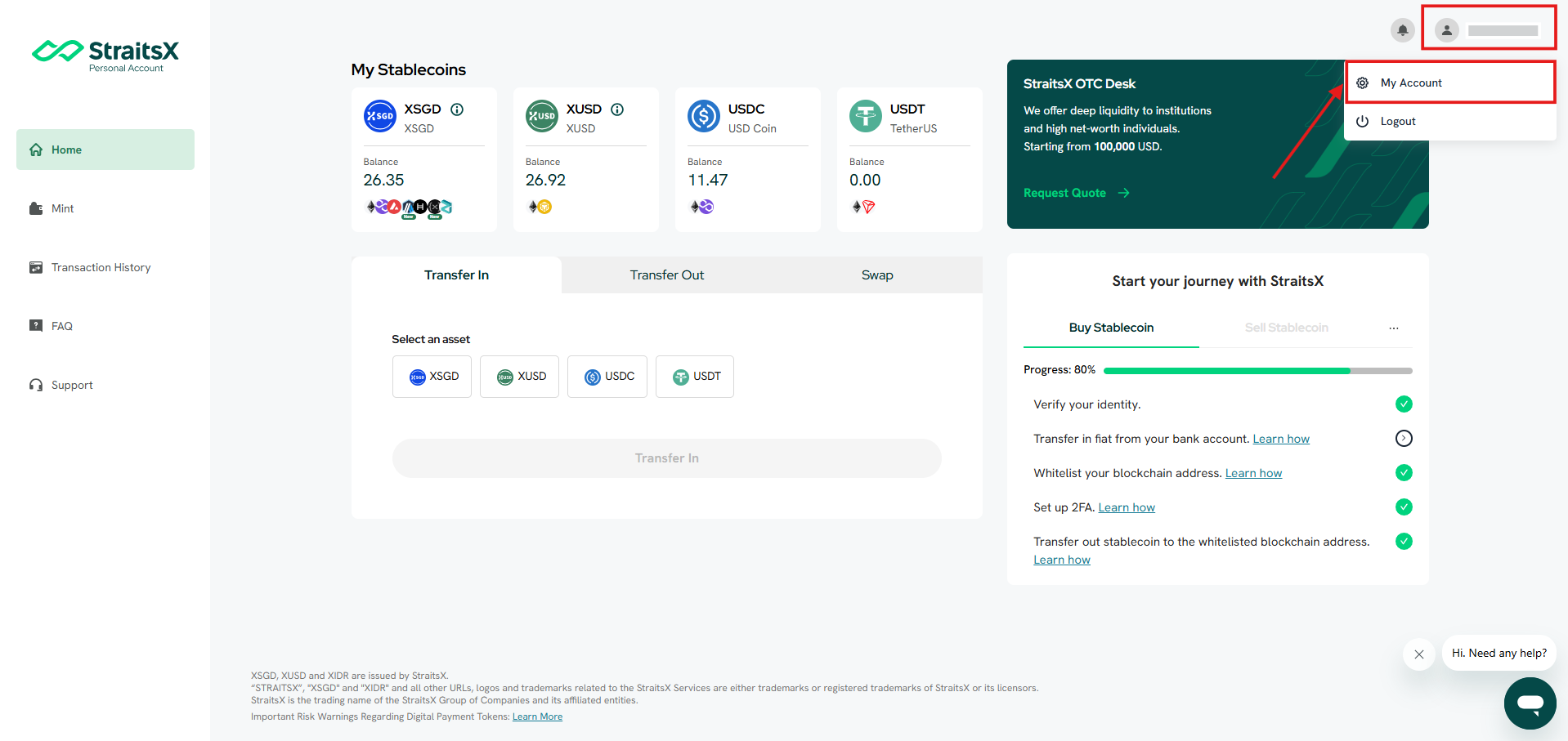Click the green checkmark for Verify your identity
This screenshot has width=1568, height=741.
1404,404
